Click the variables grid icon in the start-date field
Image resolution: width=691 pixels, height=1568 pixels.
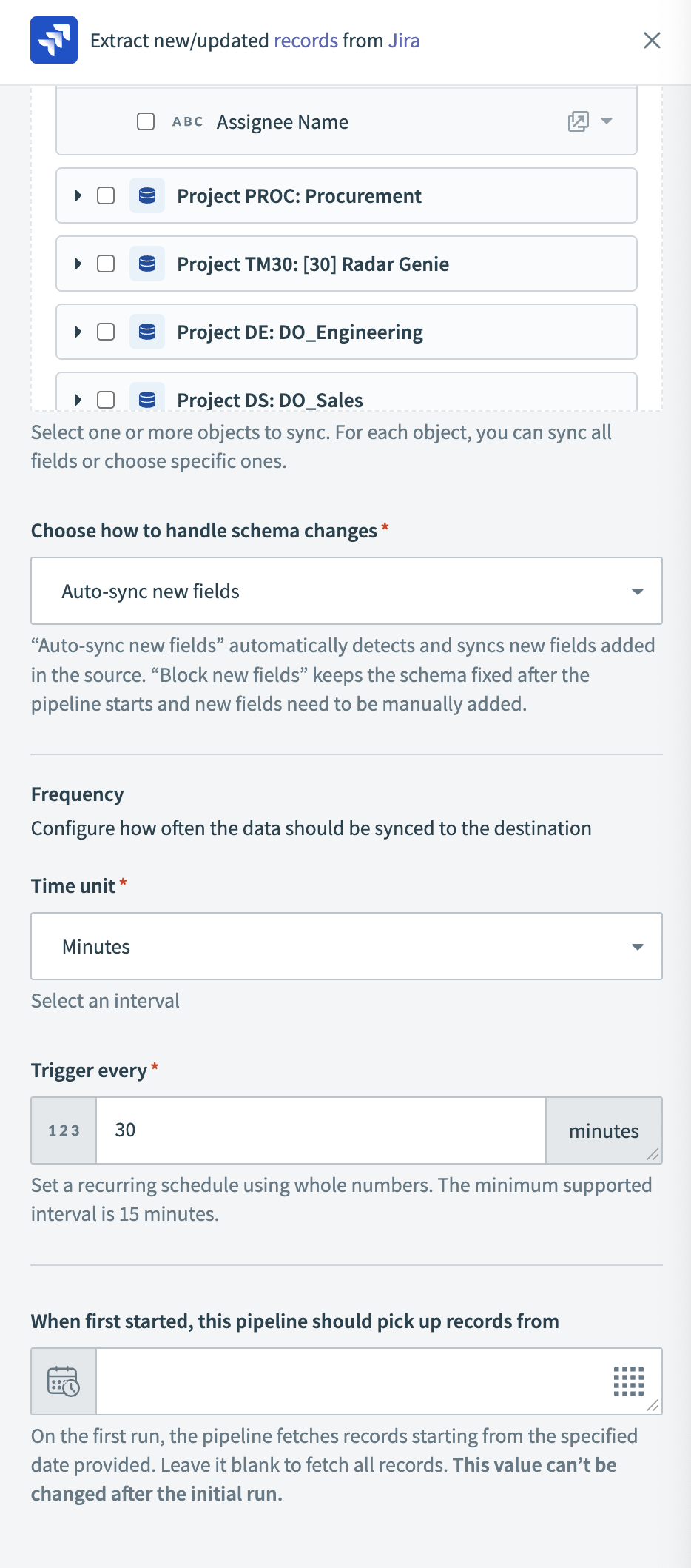coord(628,1381)
